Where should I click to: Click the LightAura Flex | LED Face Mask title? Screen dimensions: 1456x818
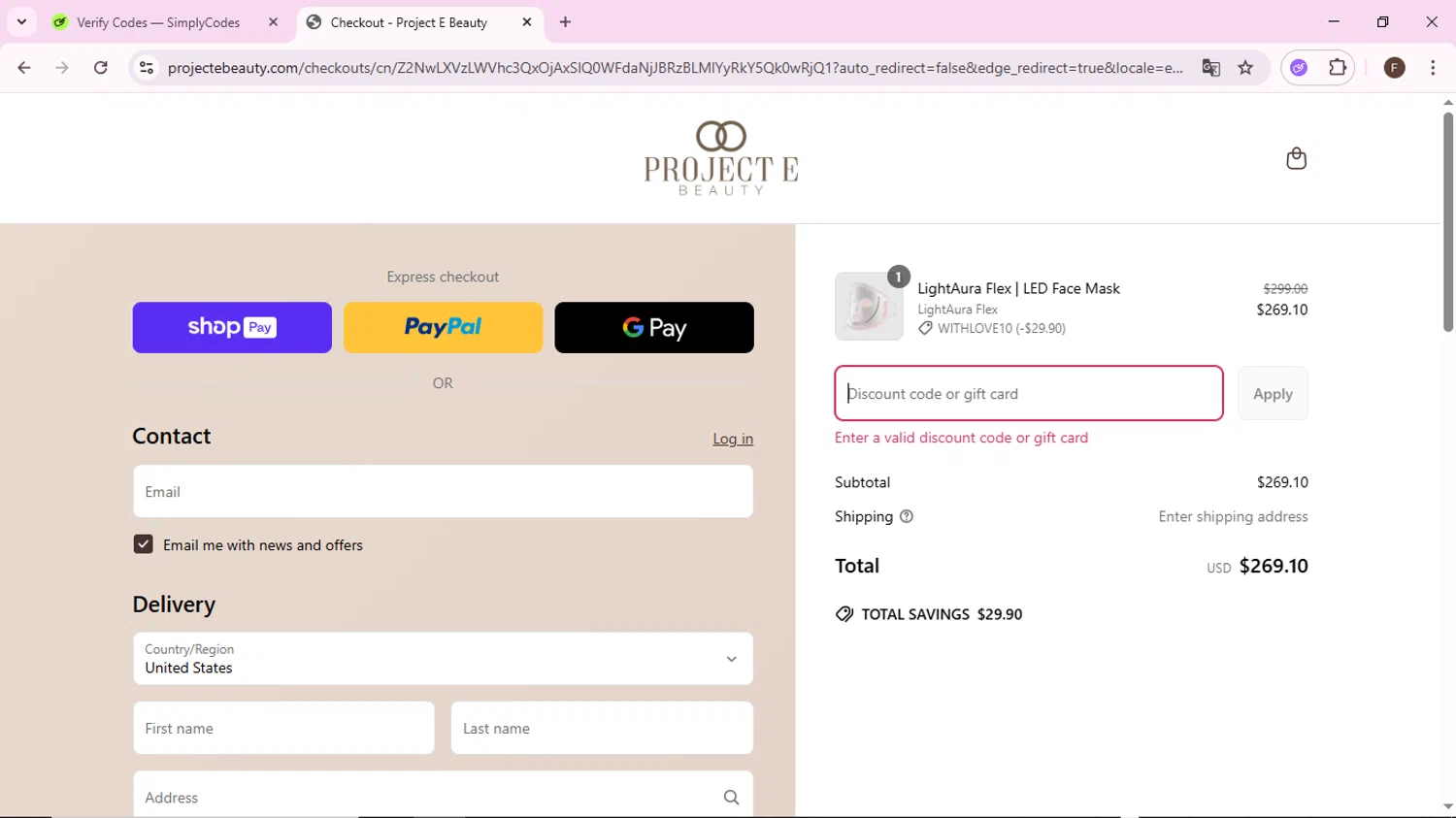click(1018, 288)
